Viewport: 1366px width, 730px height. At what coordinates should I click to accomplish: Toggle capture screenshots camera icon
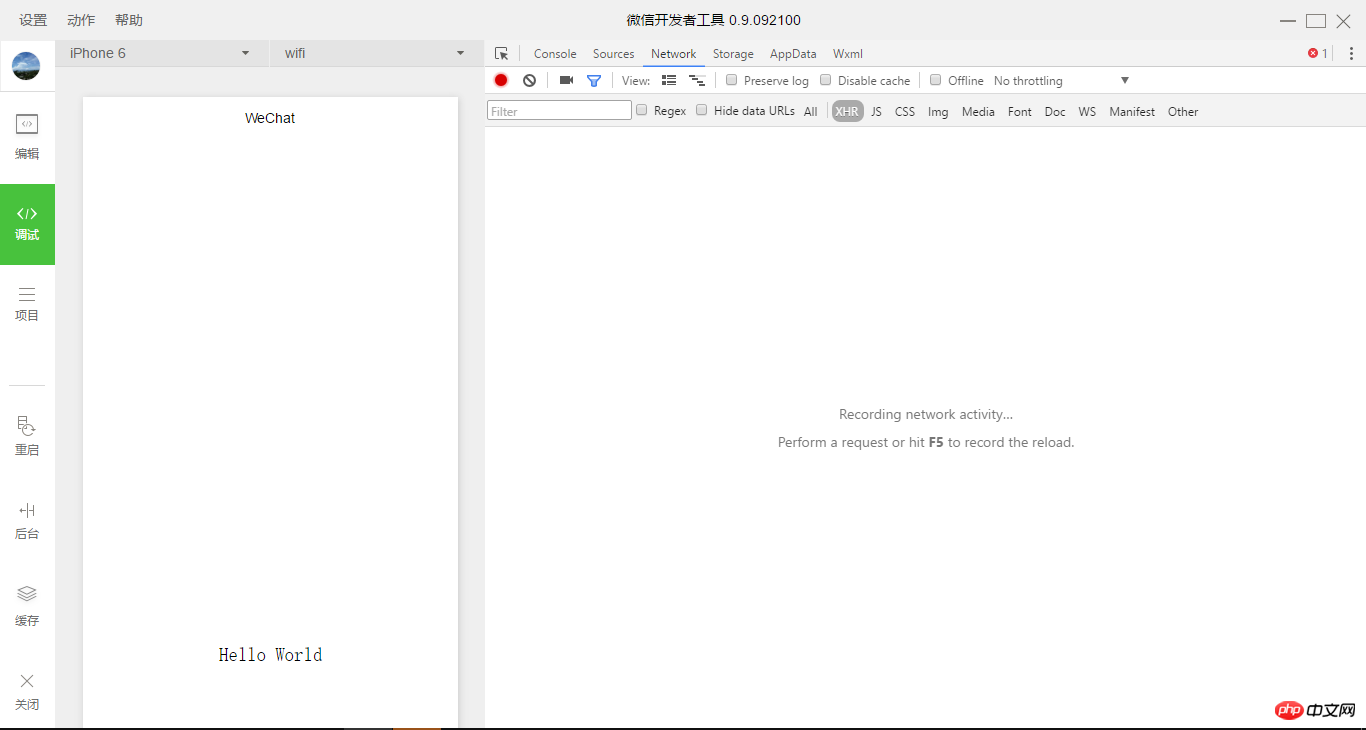pos(566,80)
